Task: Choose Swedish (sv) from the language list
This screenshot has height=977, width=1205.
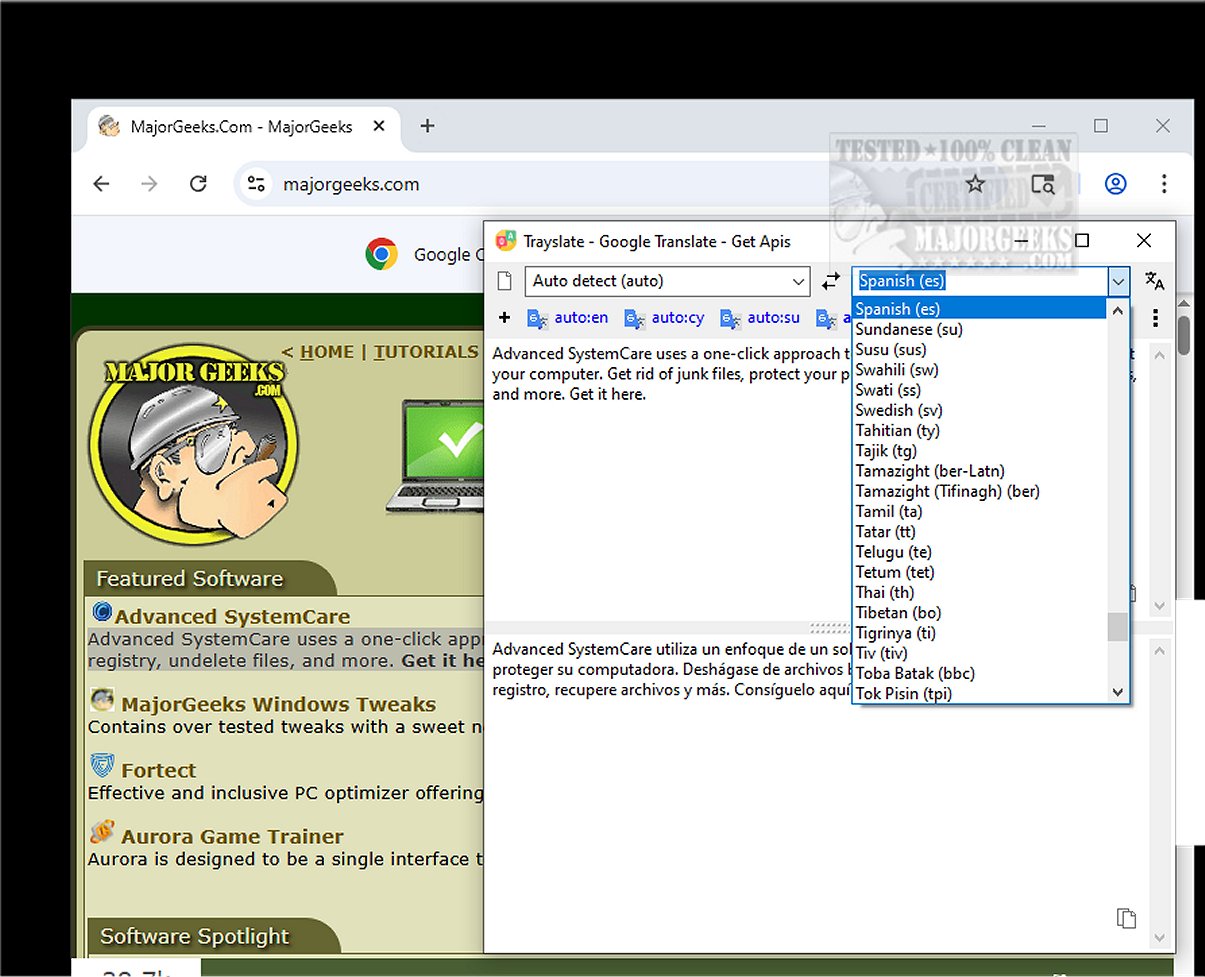Action: tap(898, 410)
